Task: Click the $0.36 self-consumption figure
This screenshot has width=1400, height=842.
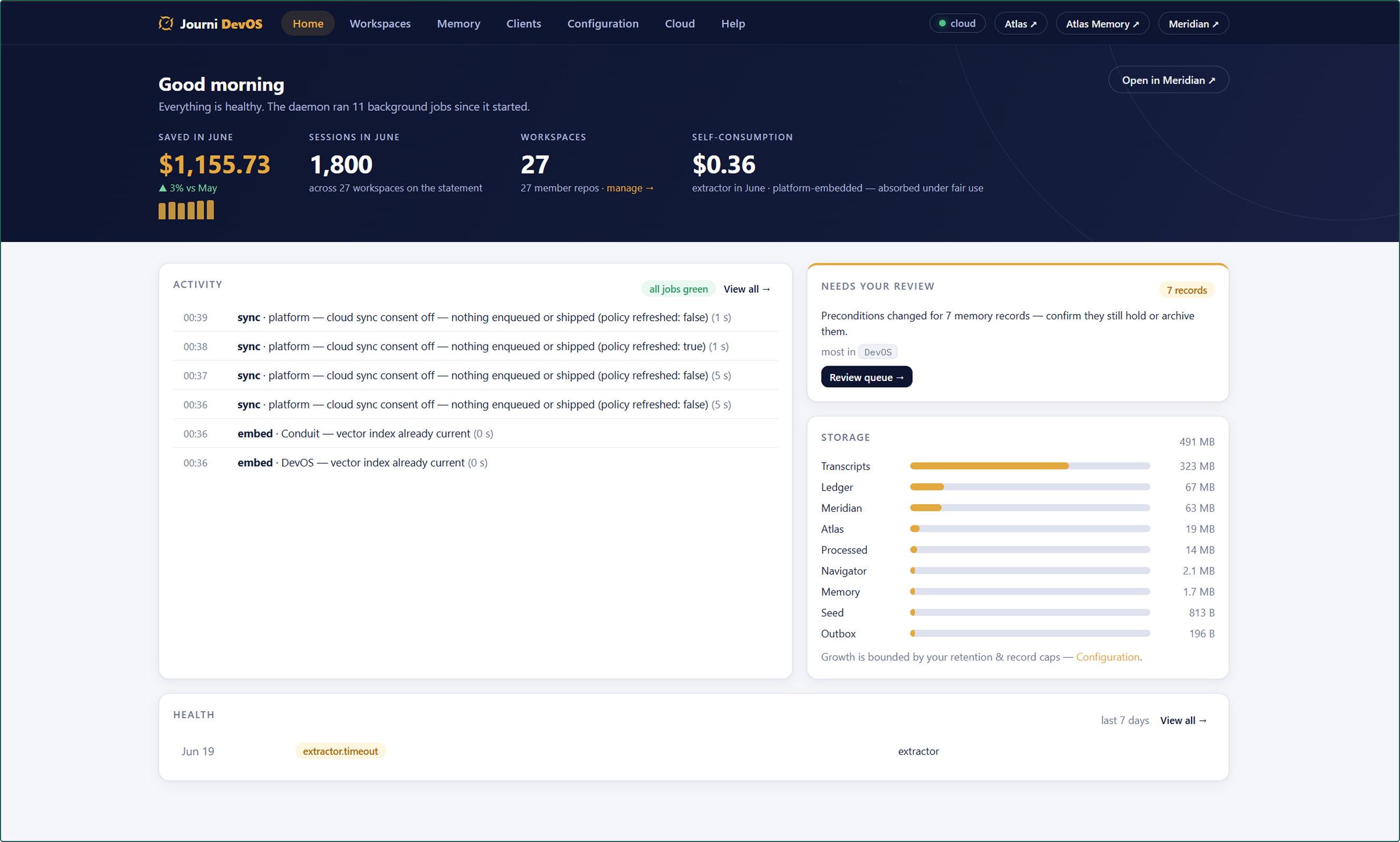Action: coord(723,165)
